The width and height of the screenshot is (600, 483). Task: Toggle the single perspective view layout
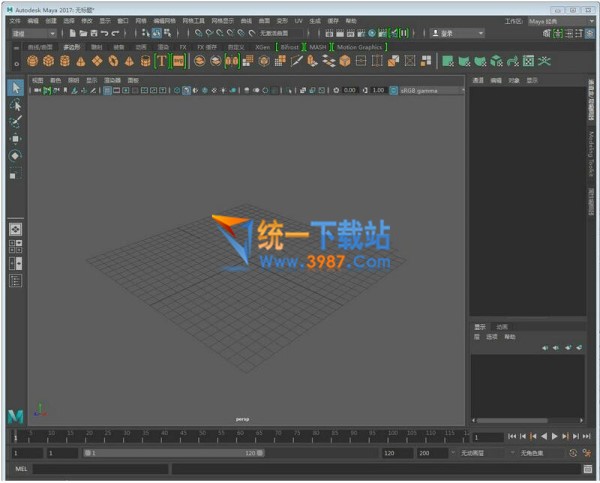coord(15,229)
